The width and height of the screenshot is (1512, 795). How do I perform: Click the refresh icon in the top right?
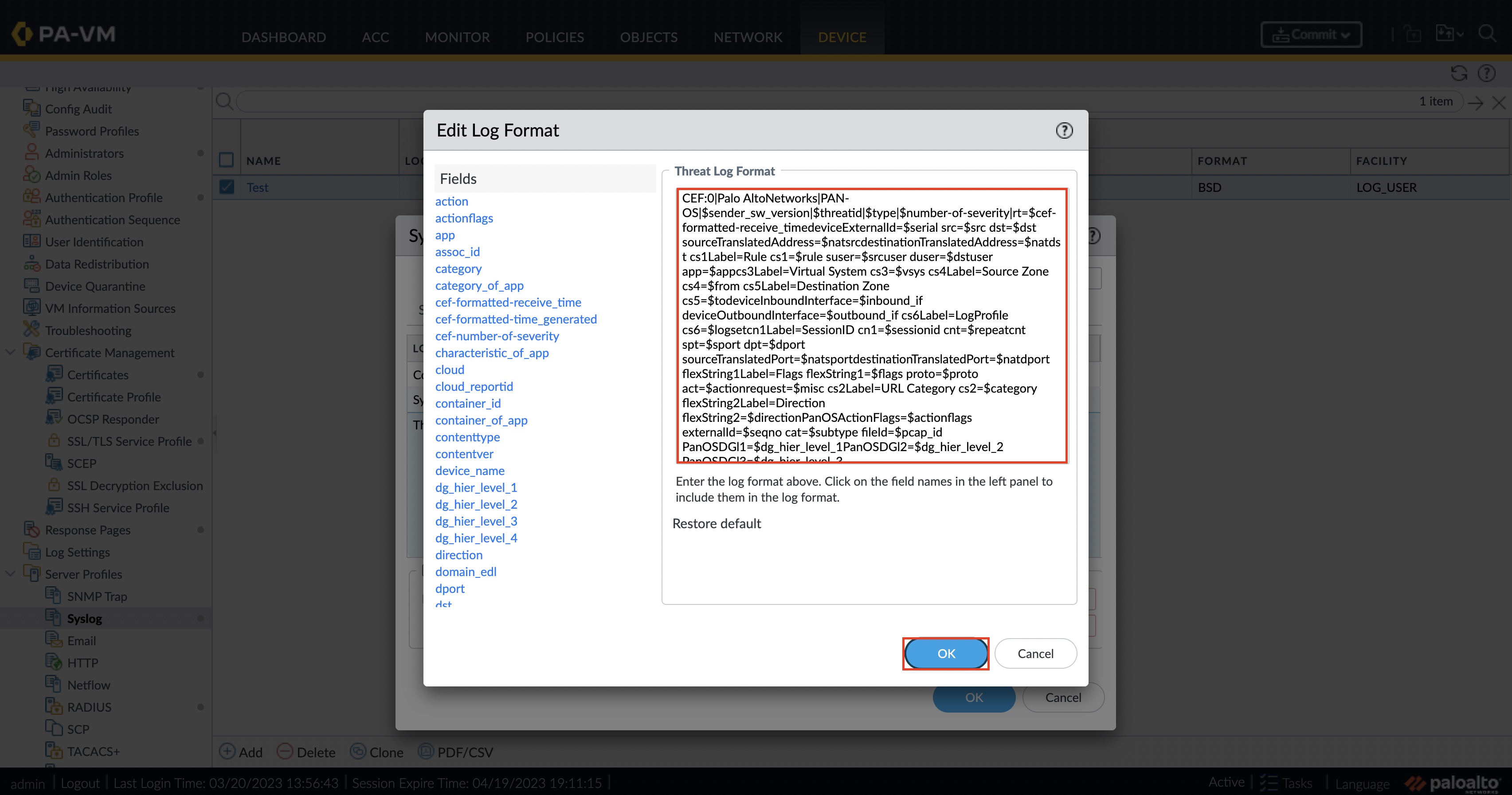(x=1459, y=73)
